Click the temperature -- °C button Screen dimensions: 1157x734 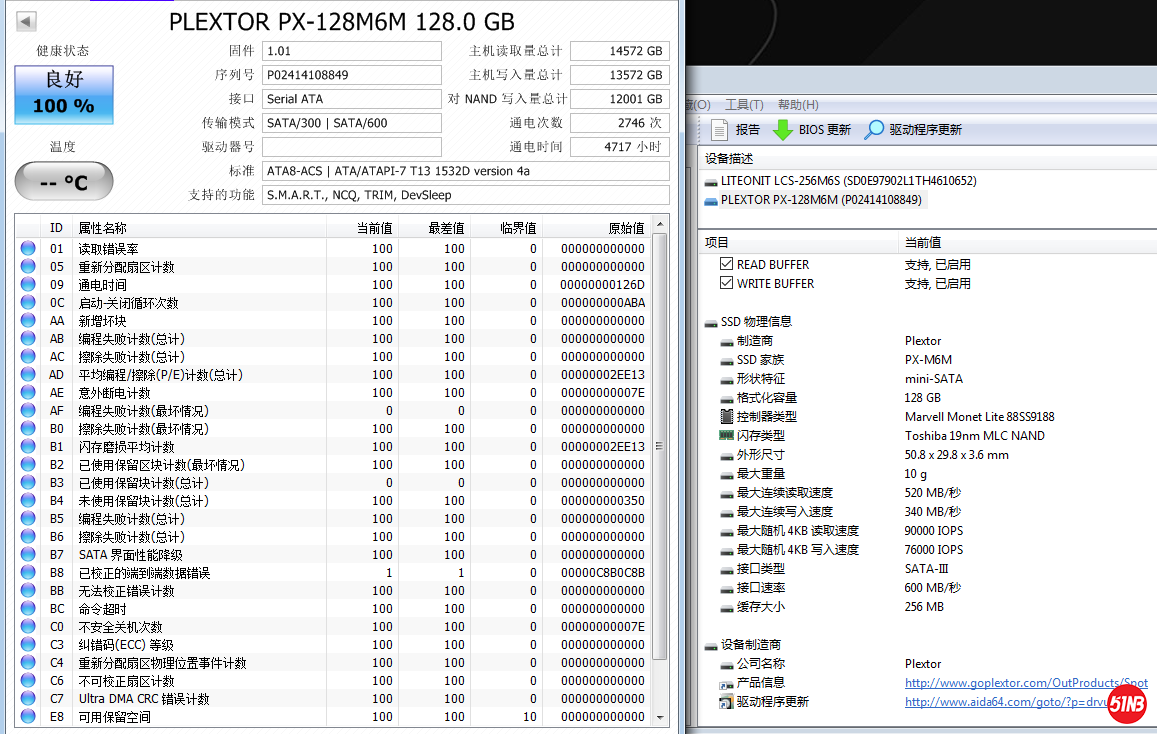pos(64,182)
